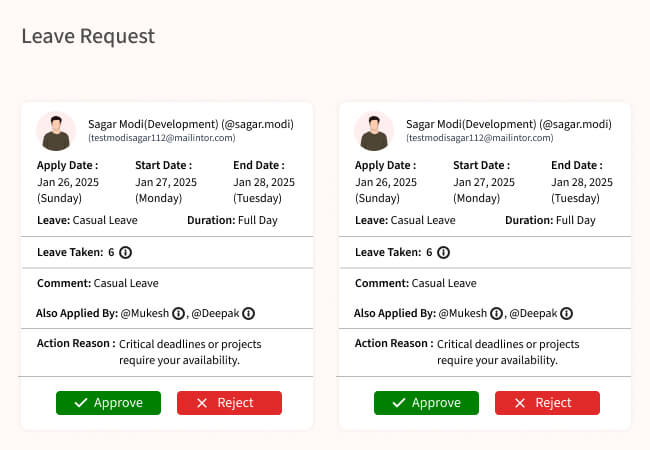Viewport: 650px width, 450px height.
Task: Click info icon next to @Mukesh in left card
Action: (x=179, y=313)
